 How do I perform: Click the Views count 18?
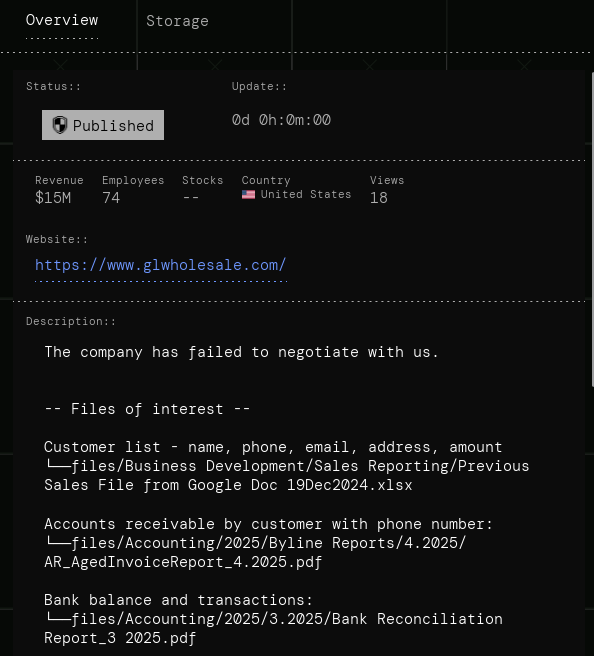coord(379,197)
